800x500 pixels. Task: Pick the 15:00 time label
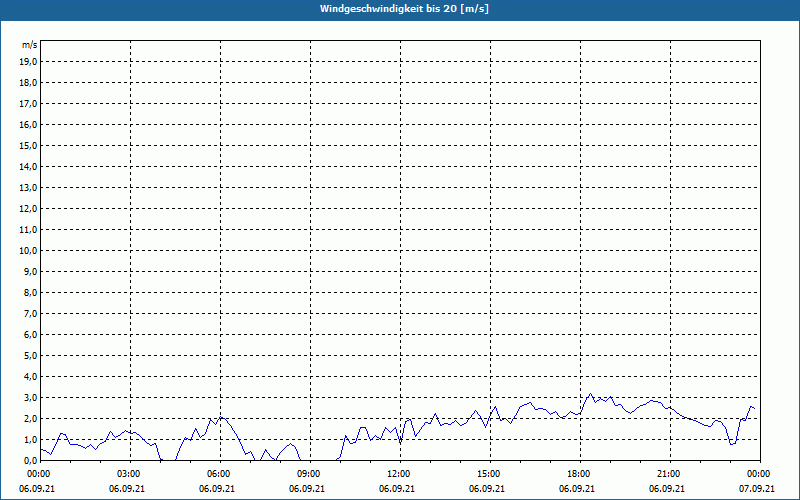tap(489, 474)
